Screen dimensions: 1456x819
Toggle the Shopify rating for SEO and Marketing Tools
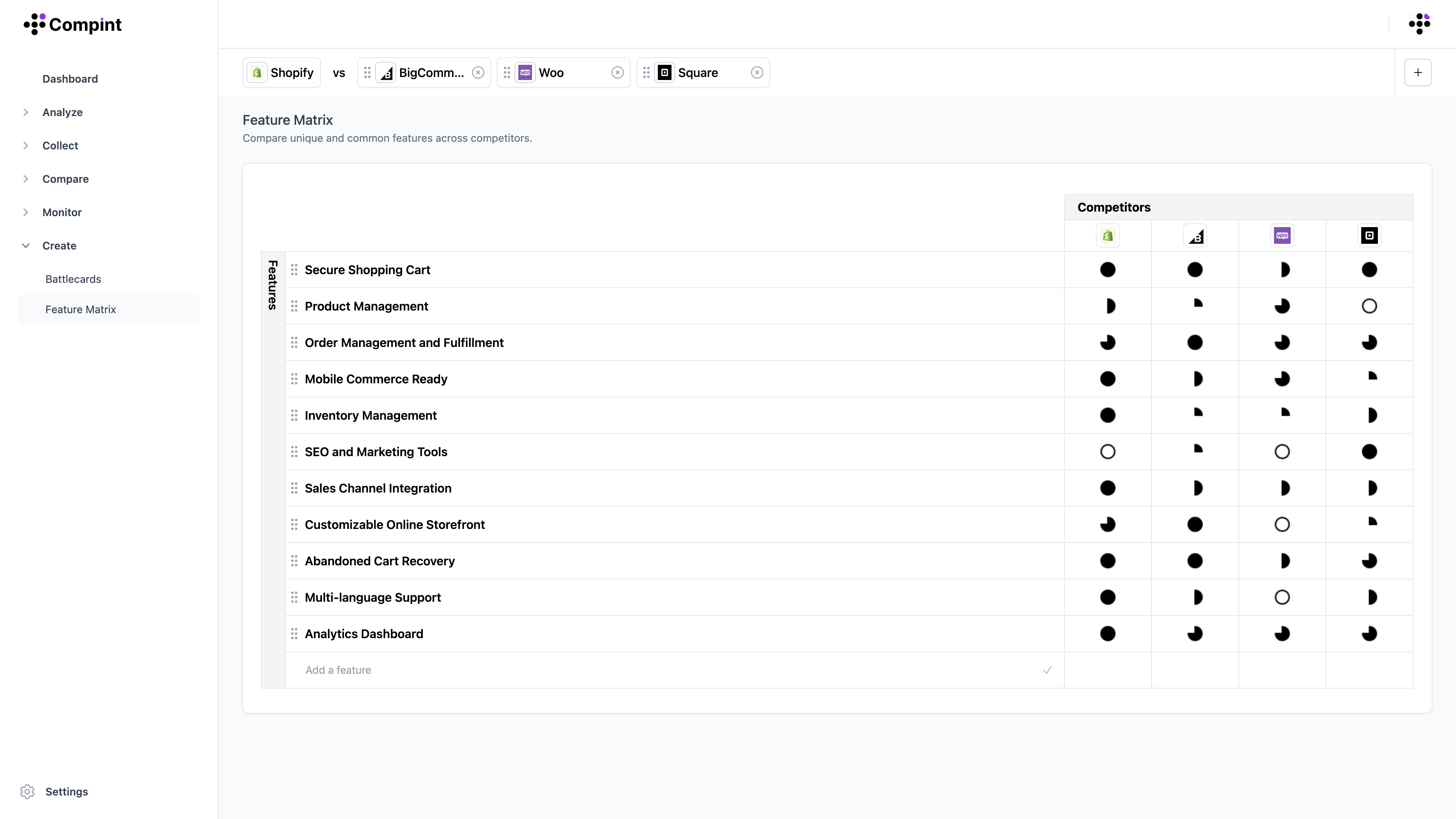pos(1107,452)
